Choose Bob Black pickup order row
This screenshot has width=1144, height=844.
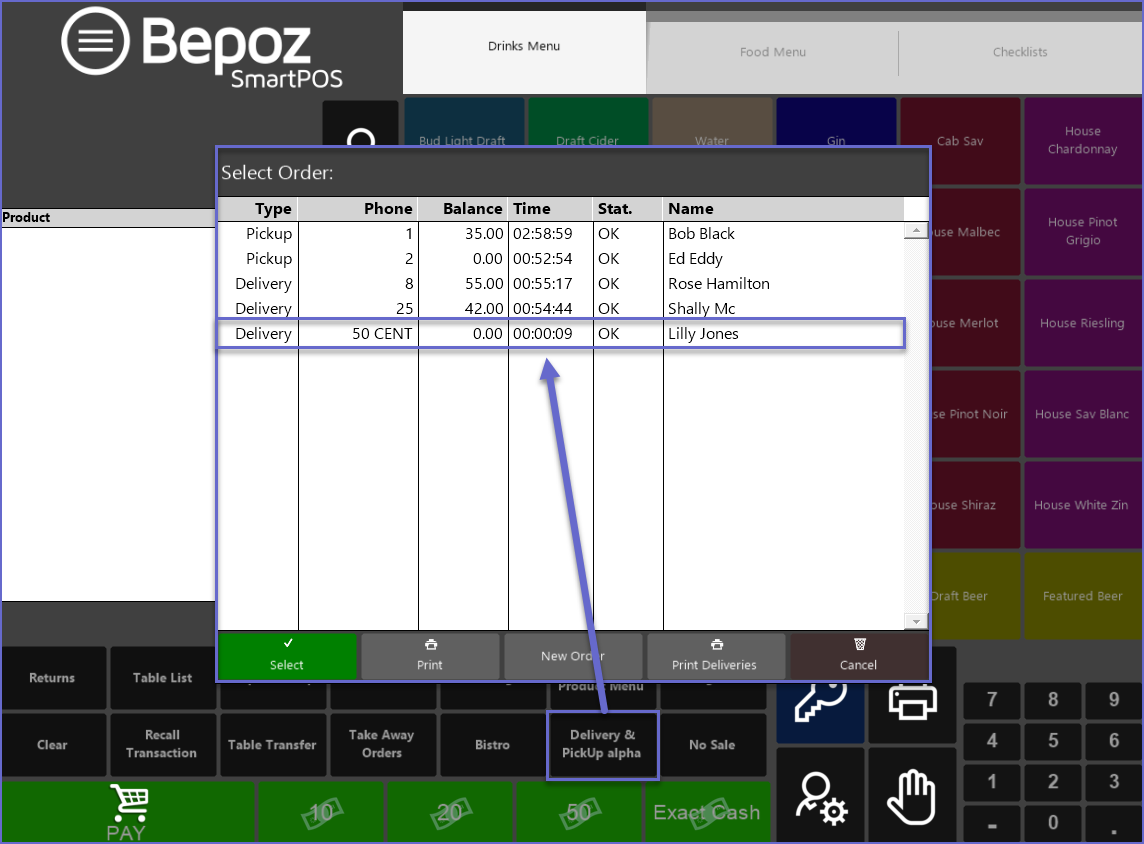(560, 234)
